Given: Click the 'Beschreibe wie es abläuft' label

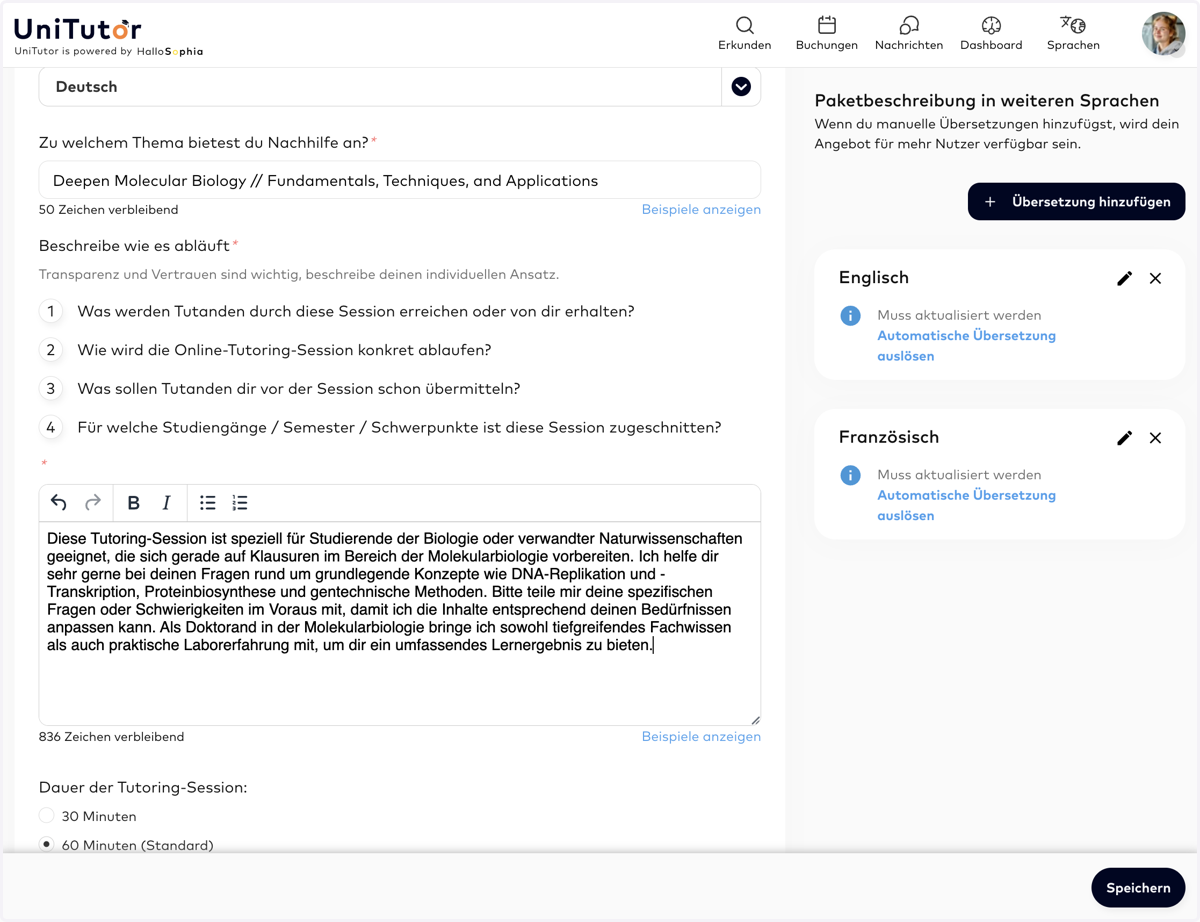Looking at the screenshot, I should click(x=134, y=246).
